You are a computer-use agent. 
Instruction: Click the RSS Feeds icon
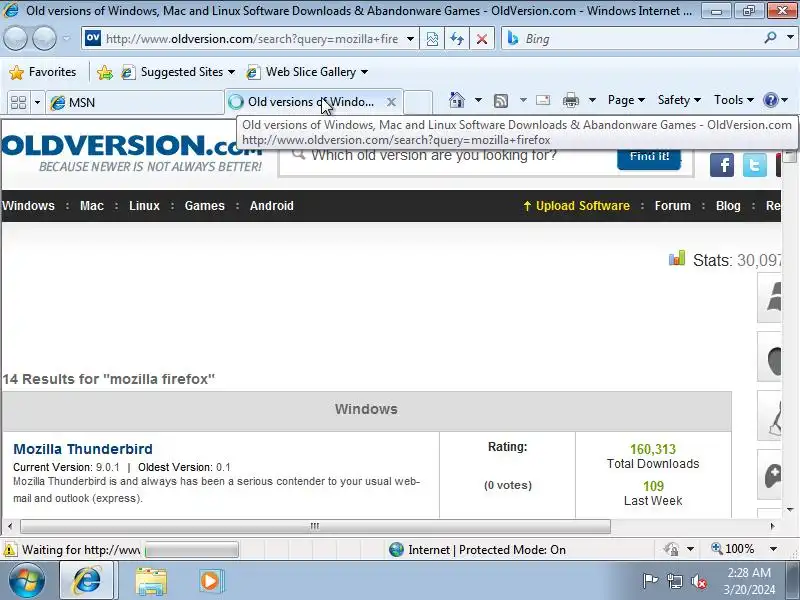pyautogui.click(x=501, y=101)
